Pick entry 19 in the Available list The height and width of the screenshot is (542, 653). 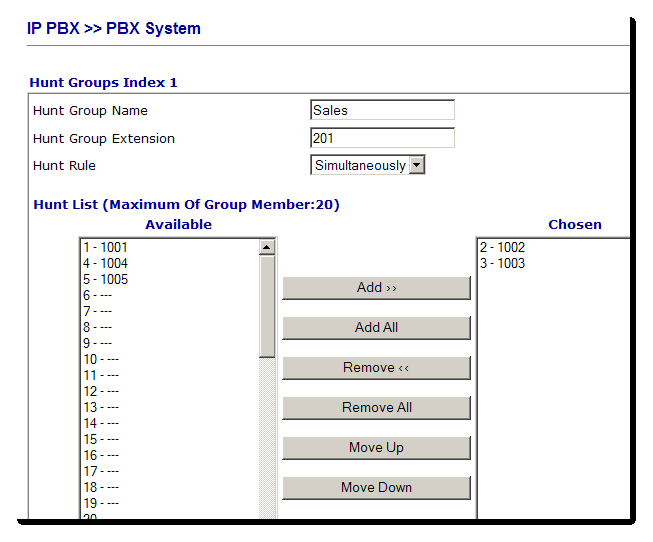(100, 503)
